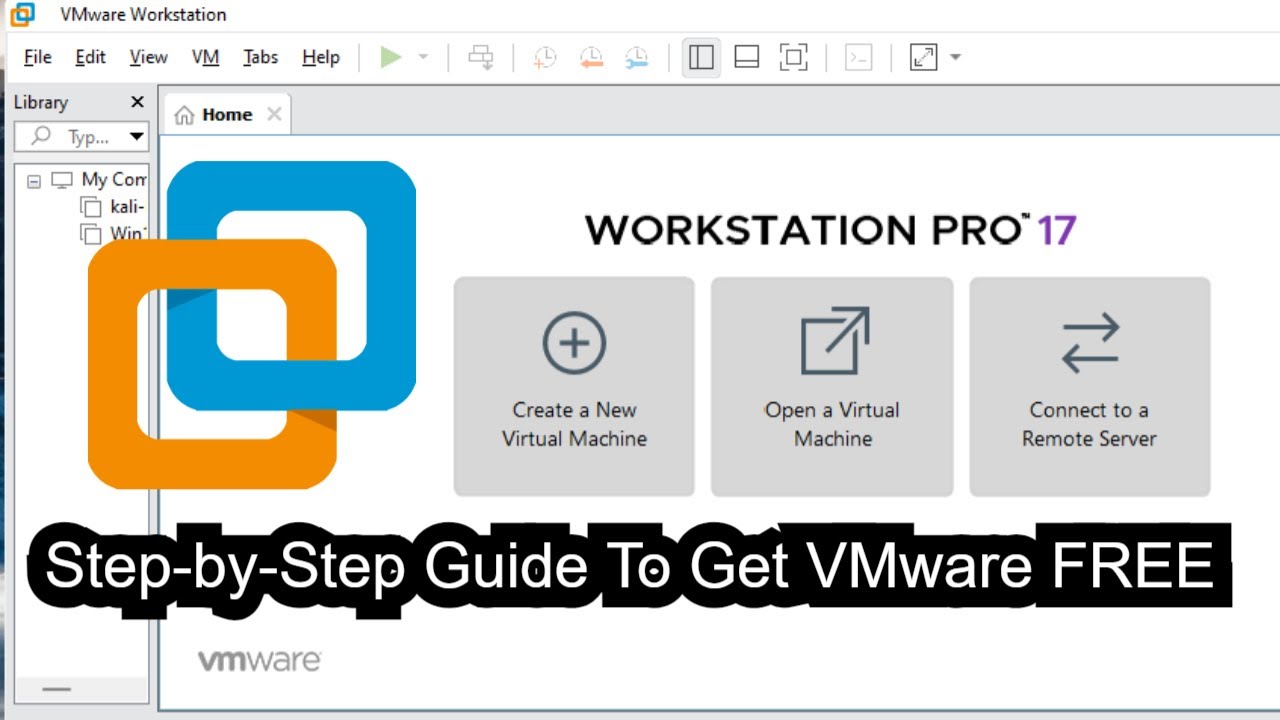The image size is (1280, 720).
Task: Close the Library panel
Action: 137,102
